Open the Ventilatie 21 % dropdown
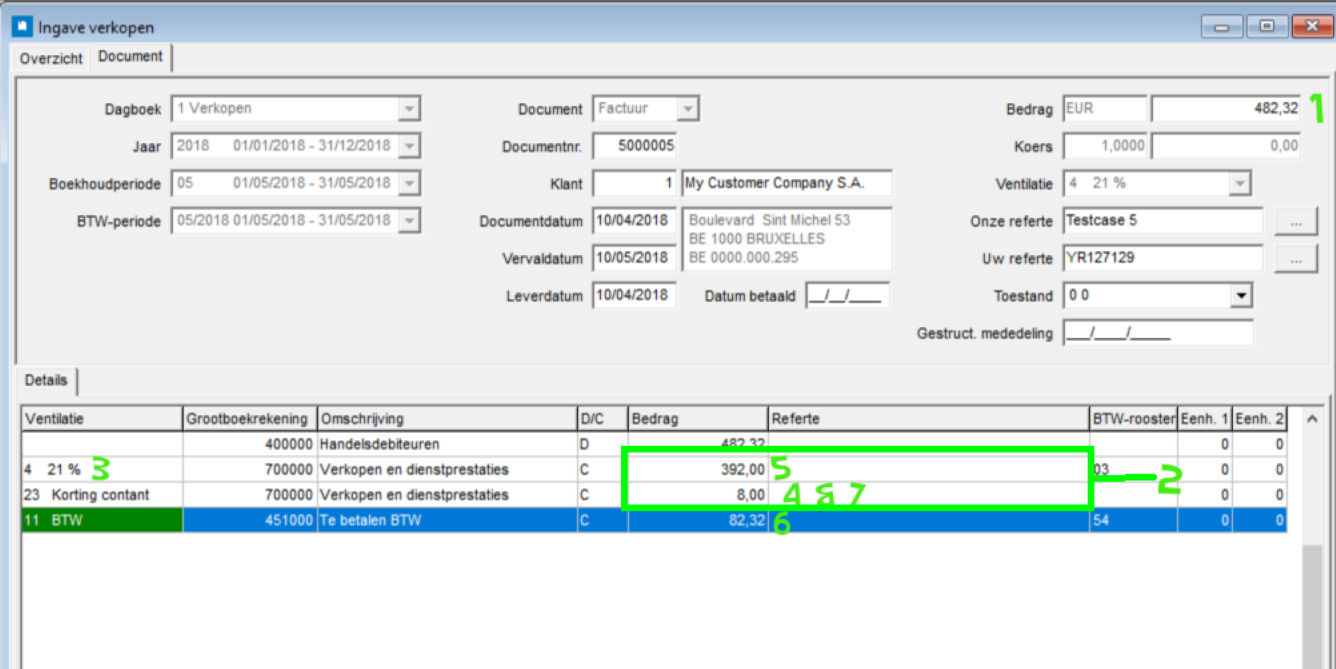1336x669 pixels. pyautogui.click(x=1240, y=183)
